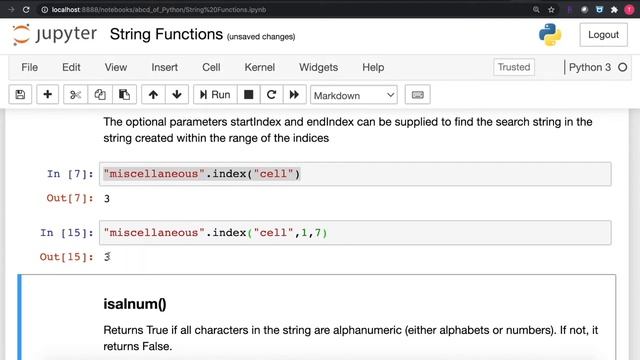The width and height of the screenshot is (640, 360).
Task: Click the index("cell",1,7) code cell input
Action: (x=355, y=233)
